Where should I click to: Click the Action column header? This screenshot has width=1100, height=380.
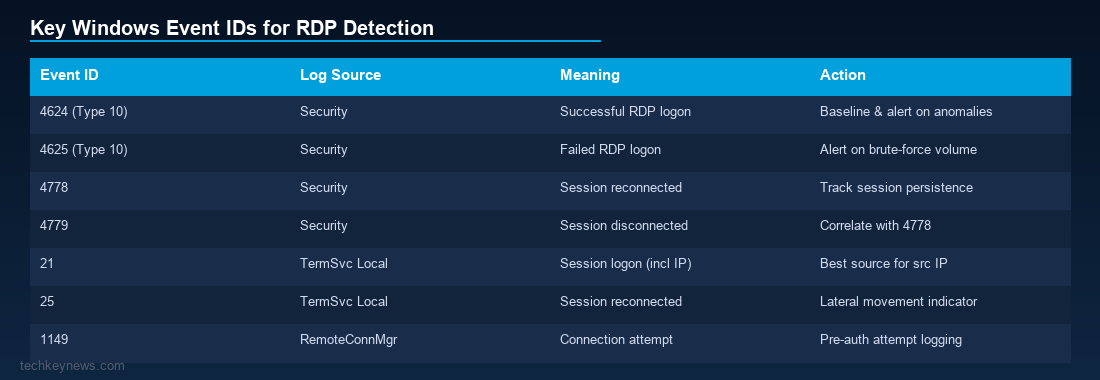coord(843,75)
